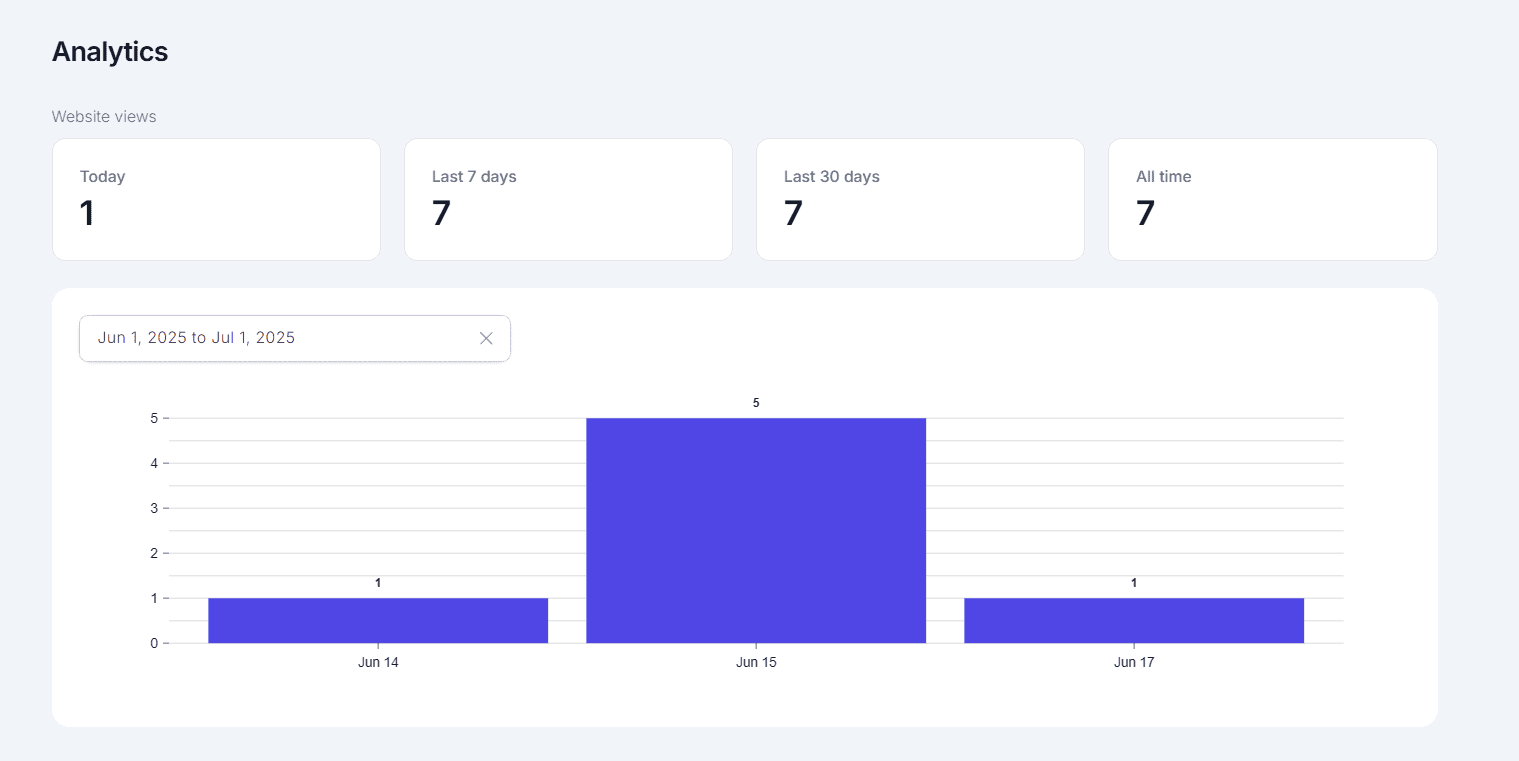Click the Jun 14 x-axis label
This screenshot has height=761, width=1519.
[x=378, y=662]
